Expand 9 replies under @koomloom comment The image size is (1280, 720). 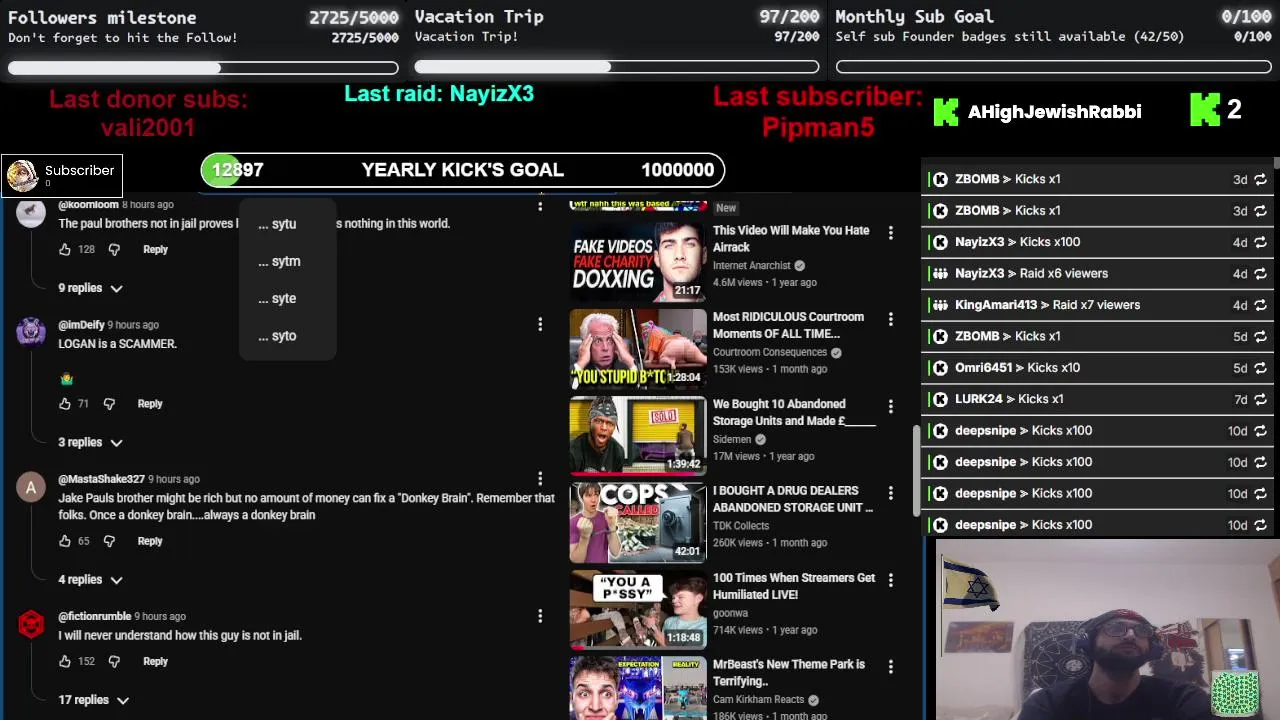pos(90,288)
